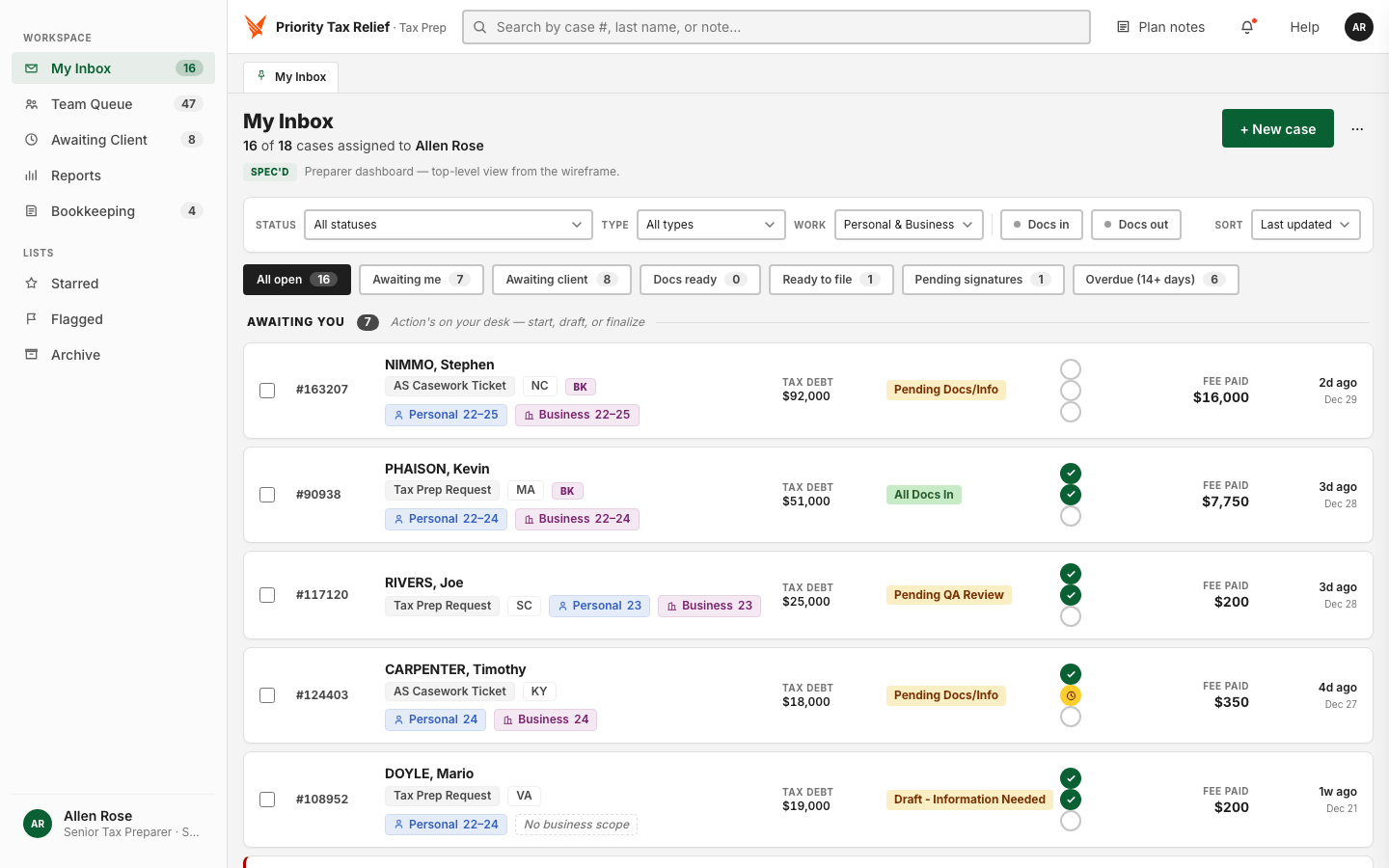Click DOYLE's top green check circle
The height and width of the screenshot is (868, 1389).
tap(1071, 778)
